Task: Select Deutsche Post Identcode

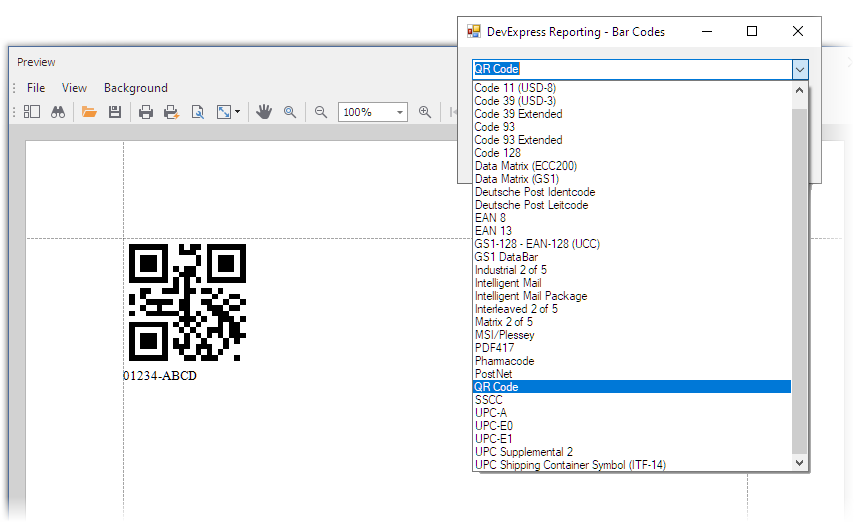Action: 632,192
